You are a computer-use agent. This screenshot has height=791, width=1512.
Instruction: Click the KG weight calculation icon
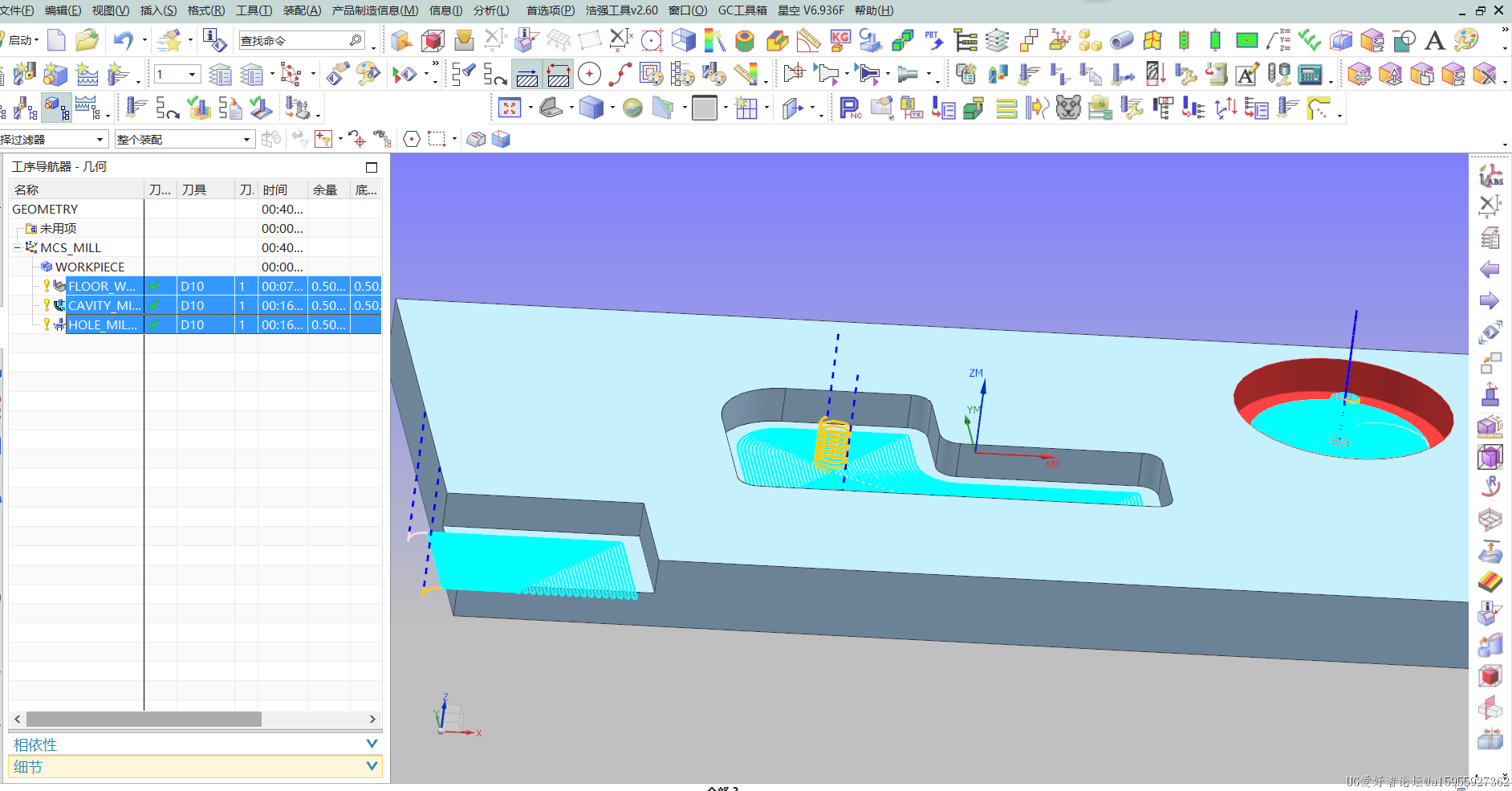840,40
